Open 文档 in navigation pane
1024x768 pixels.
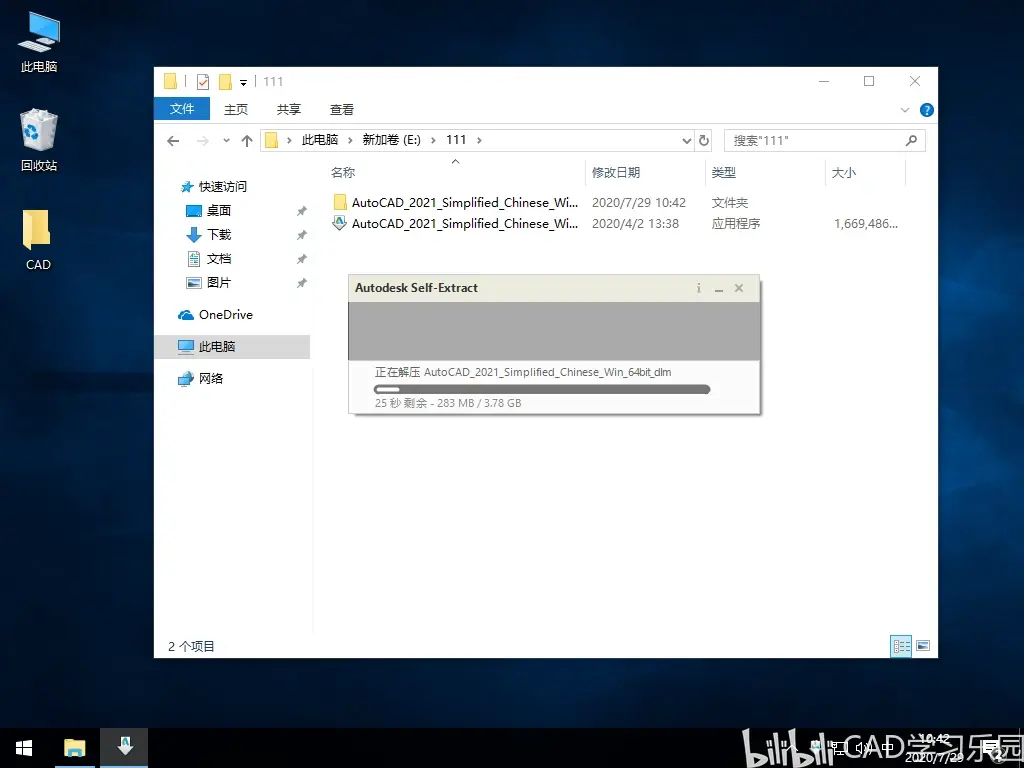click(209, 259)
